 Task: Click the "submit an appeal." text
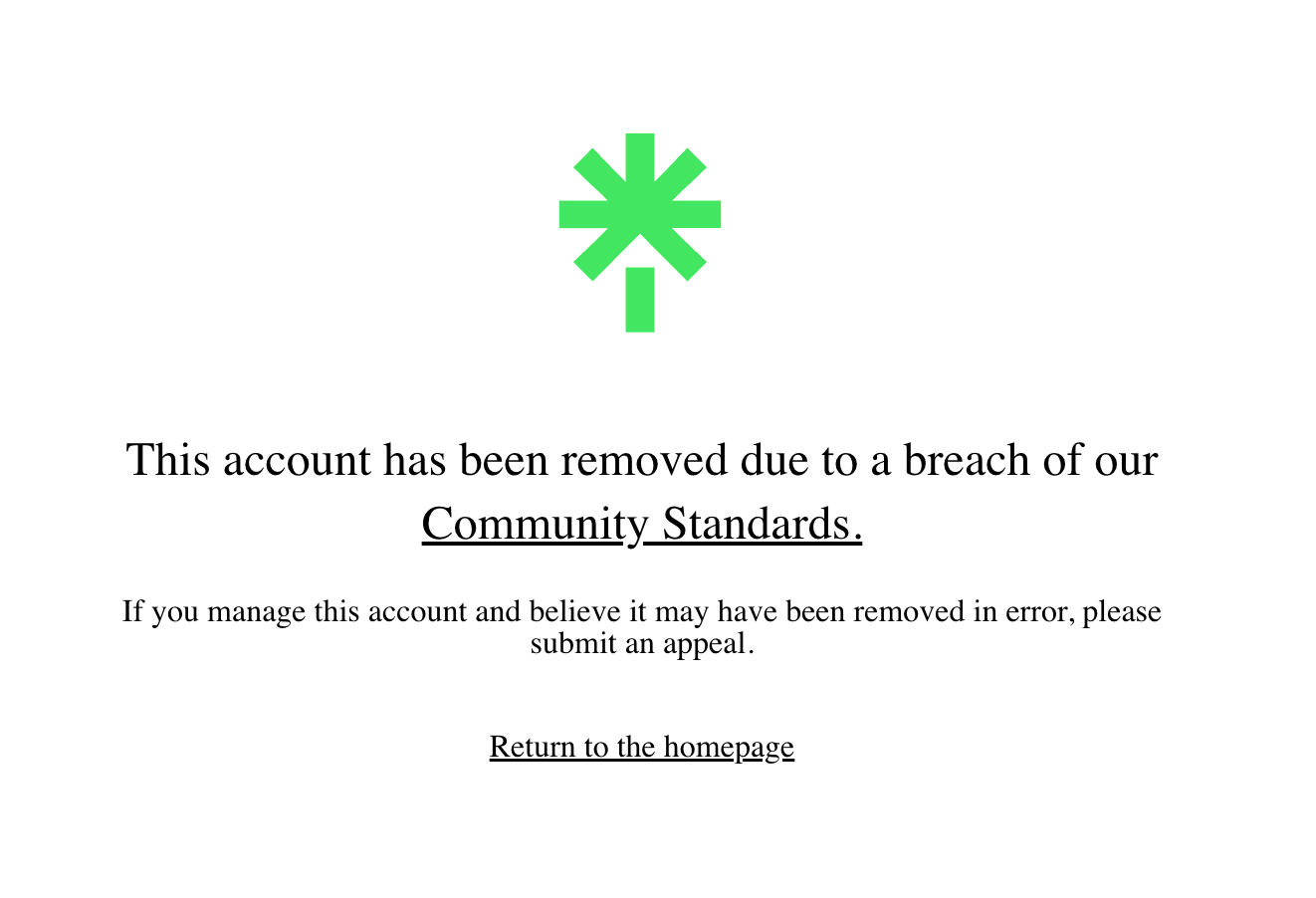point(642,644)
